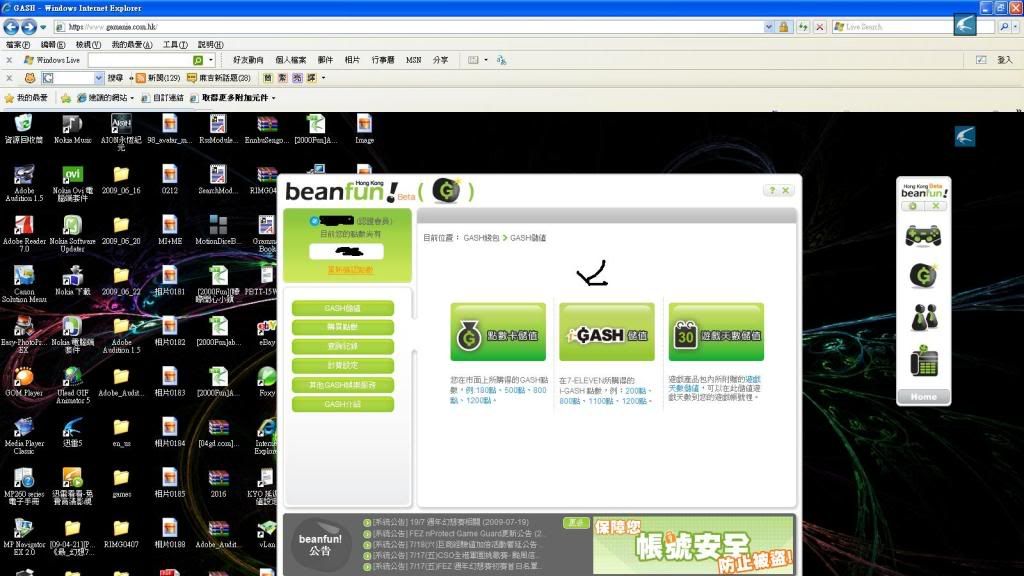Click the game controller icon in beanfun sidebar

pos(923,236)
